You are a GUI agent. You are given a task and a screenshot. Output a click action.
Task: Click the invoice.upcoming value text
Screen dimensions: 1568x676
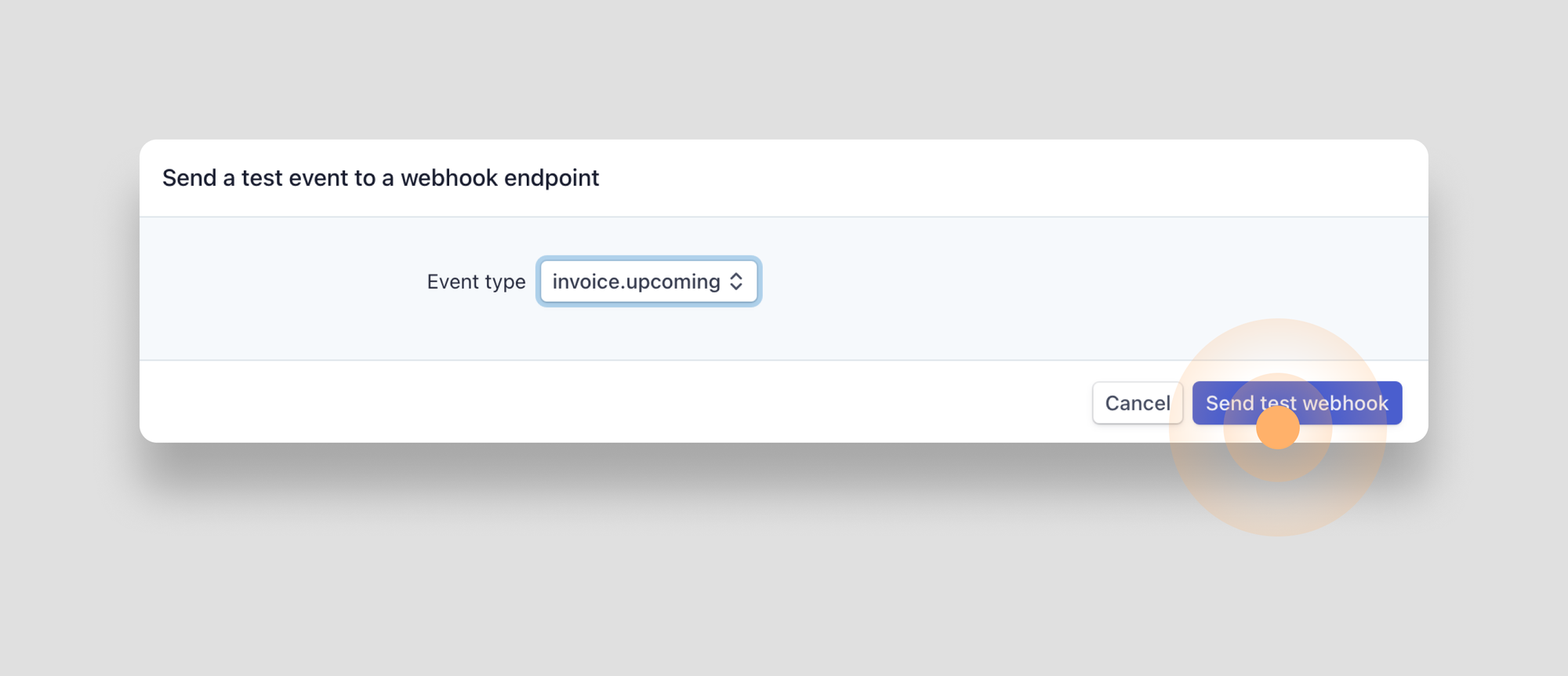coord(633,281)
